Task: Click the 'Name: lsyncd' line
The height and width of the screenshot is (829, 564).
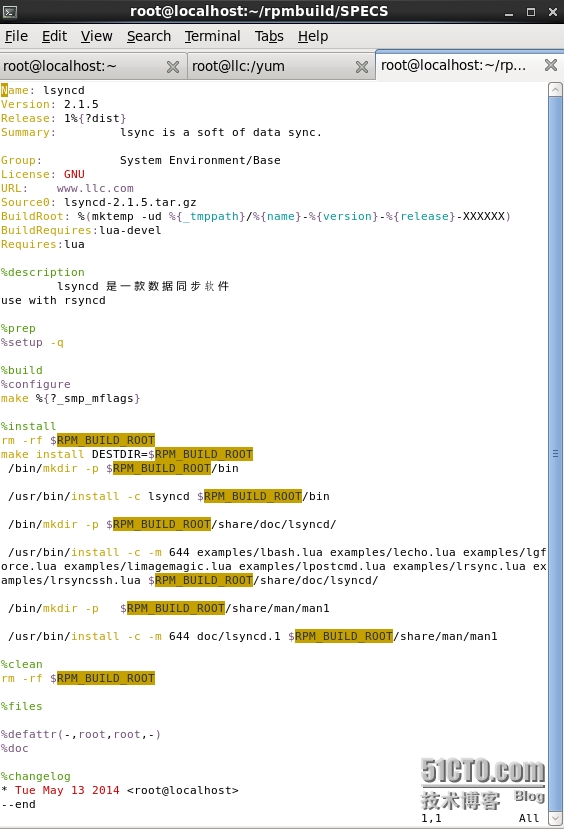Action: (x=43, y=90)
